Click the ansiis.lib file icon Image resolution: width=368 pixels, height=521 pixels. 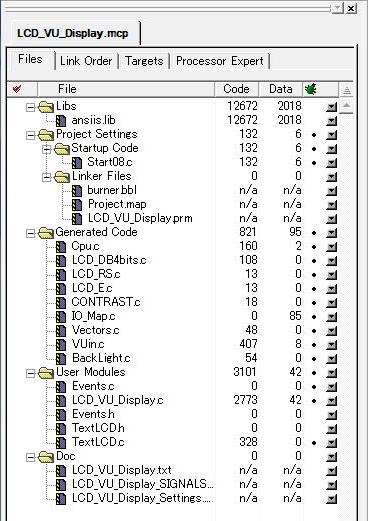[61, 120]
